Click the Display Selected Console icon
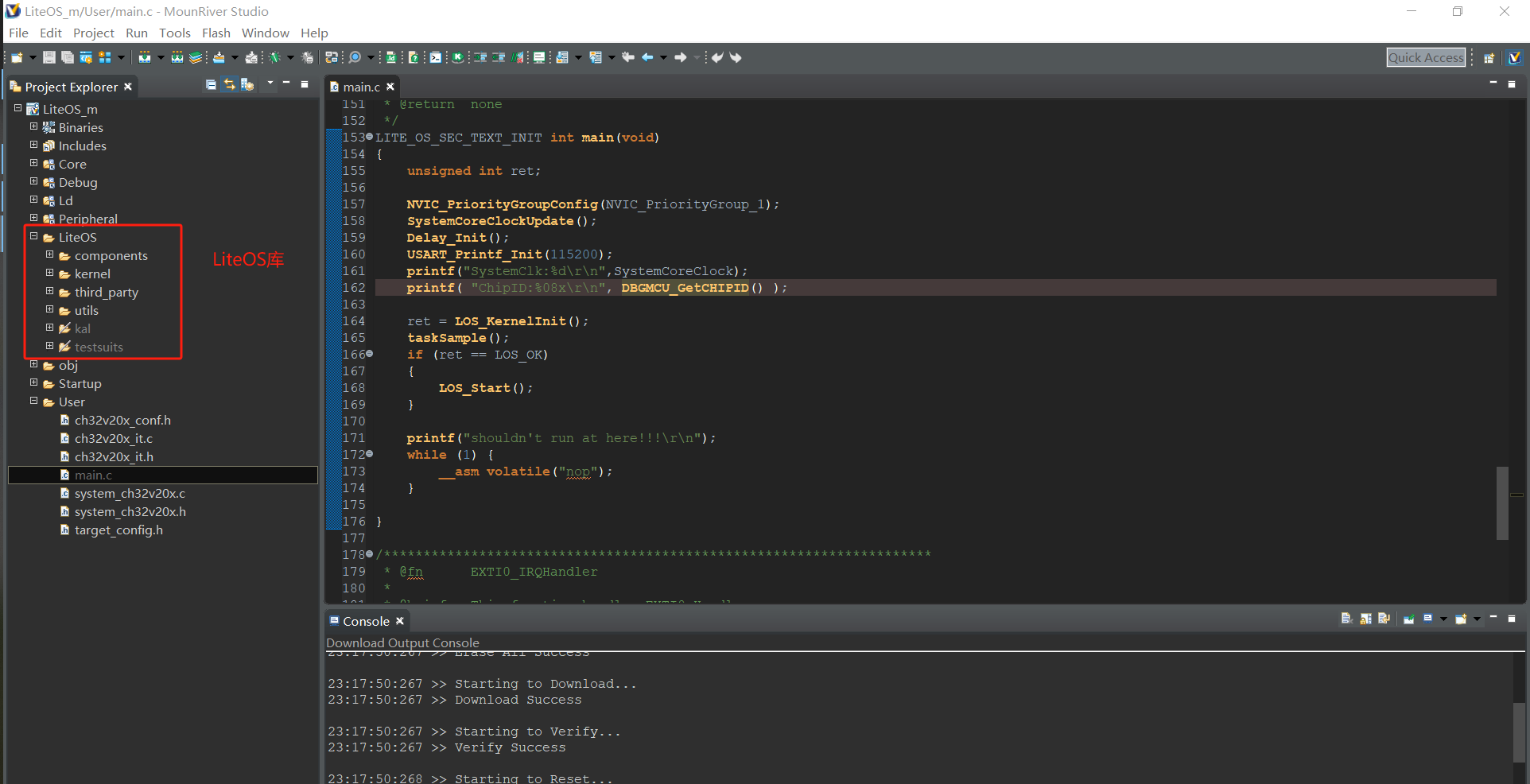This screenshot has width=1530, height=784. point(1428,619)
